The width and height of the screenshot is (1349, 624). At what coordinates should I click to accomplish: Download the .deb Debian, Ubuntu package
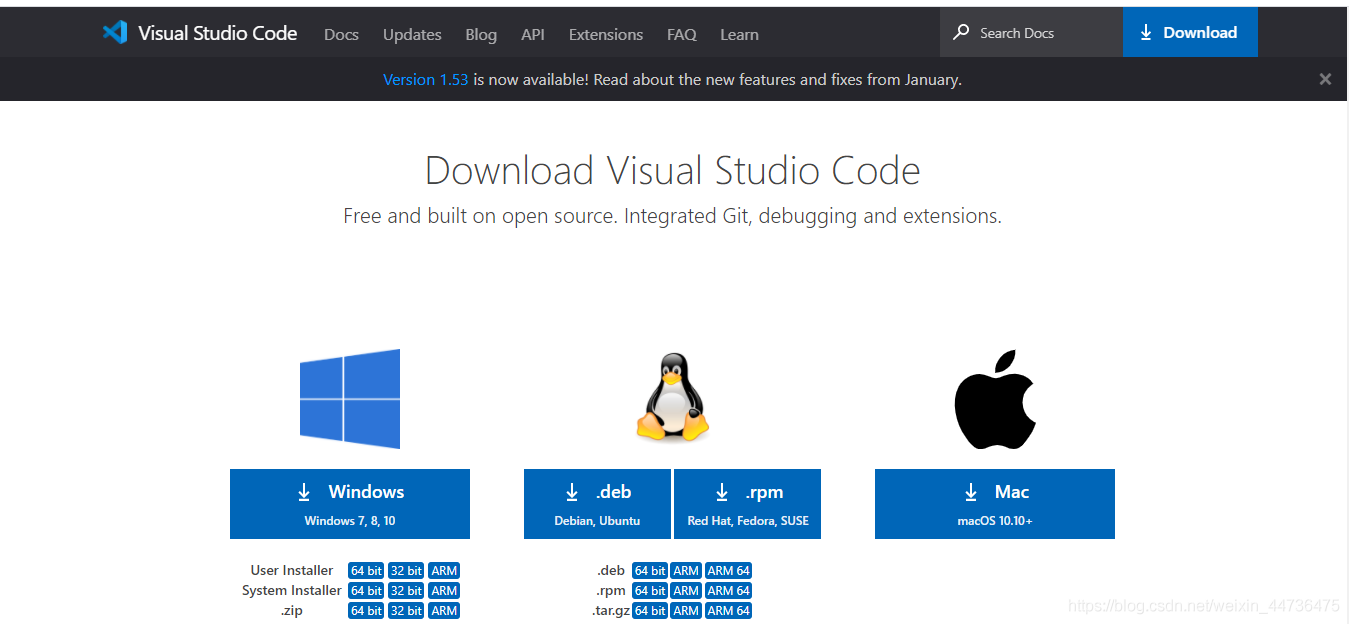click(x=597, y=504)
